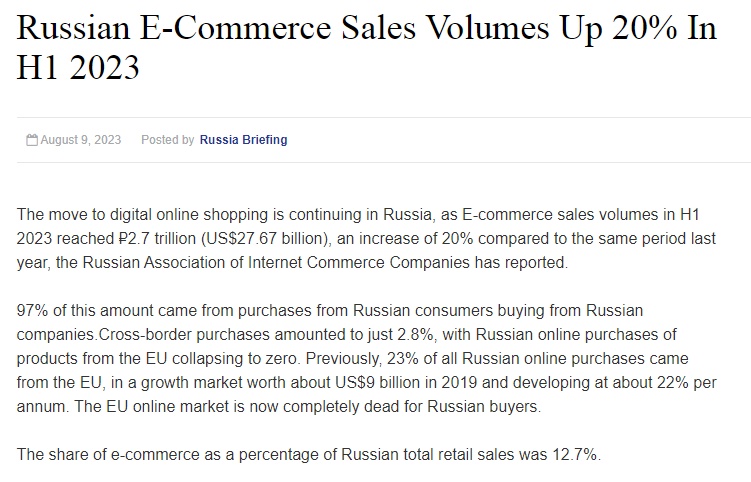Click the last line about e-commerce share of retail
The image size is (751, 482).
tap(309, 454)
